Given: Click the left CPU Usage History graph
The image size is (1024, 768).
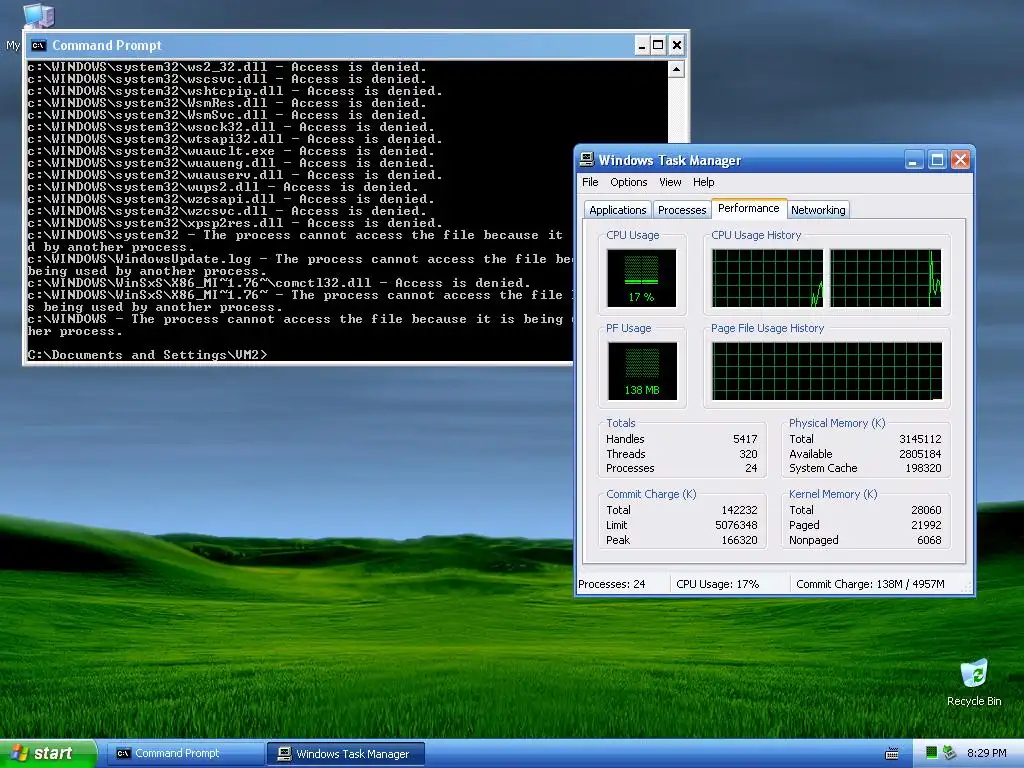Looking at the screenshot, I should tap(767, 278).
